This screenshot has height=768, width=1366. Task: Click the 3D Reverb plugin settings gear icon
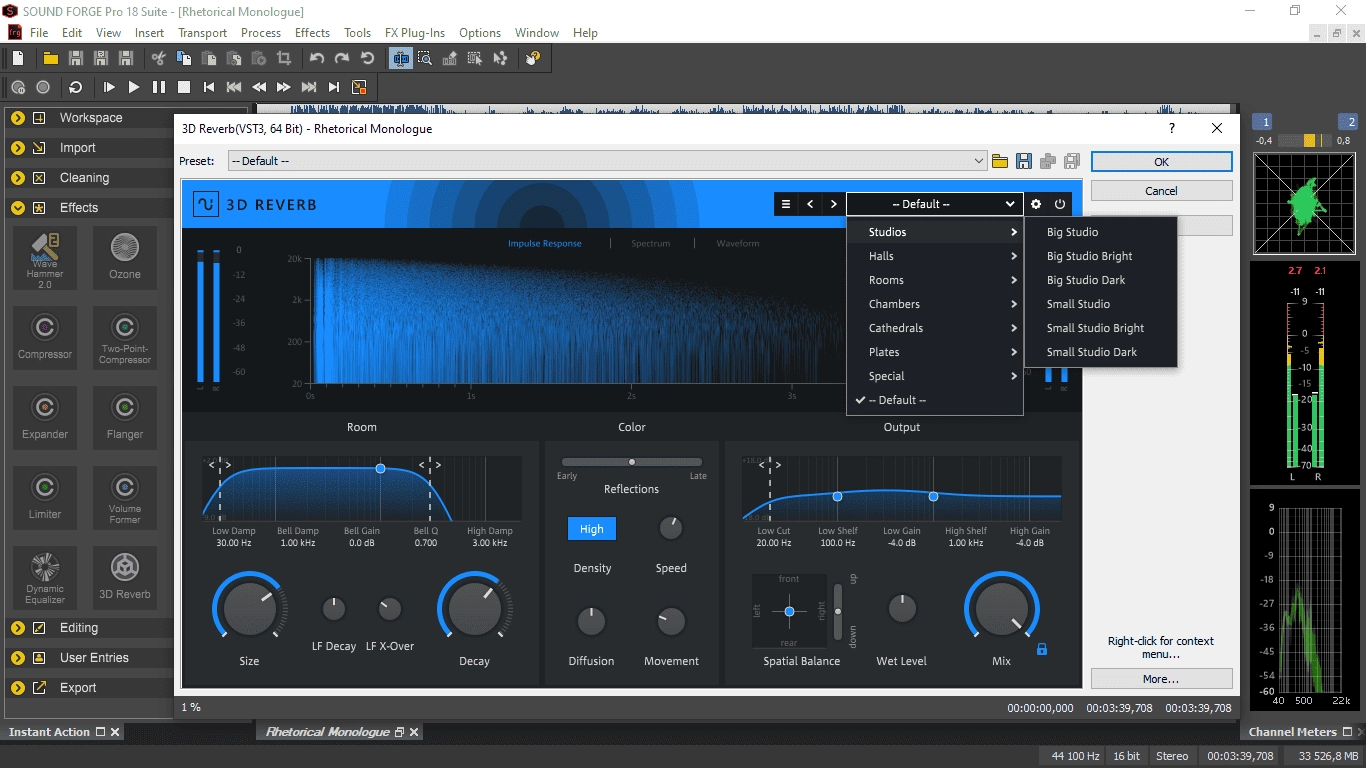click(x=1036, y=204)
